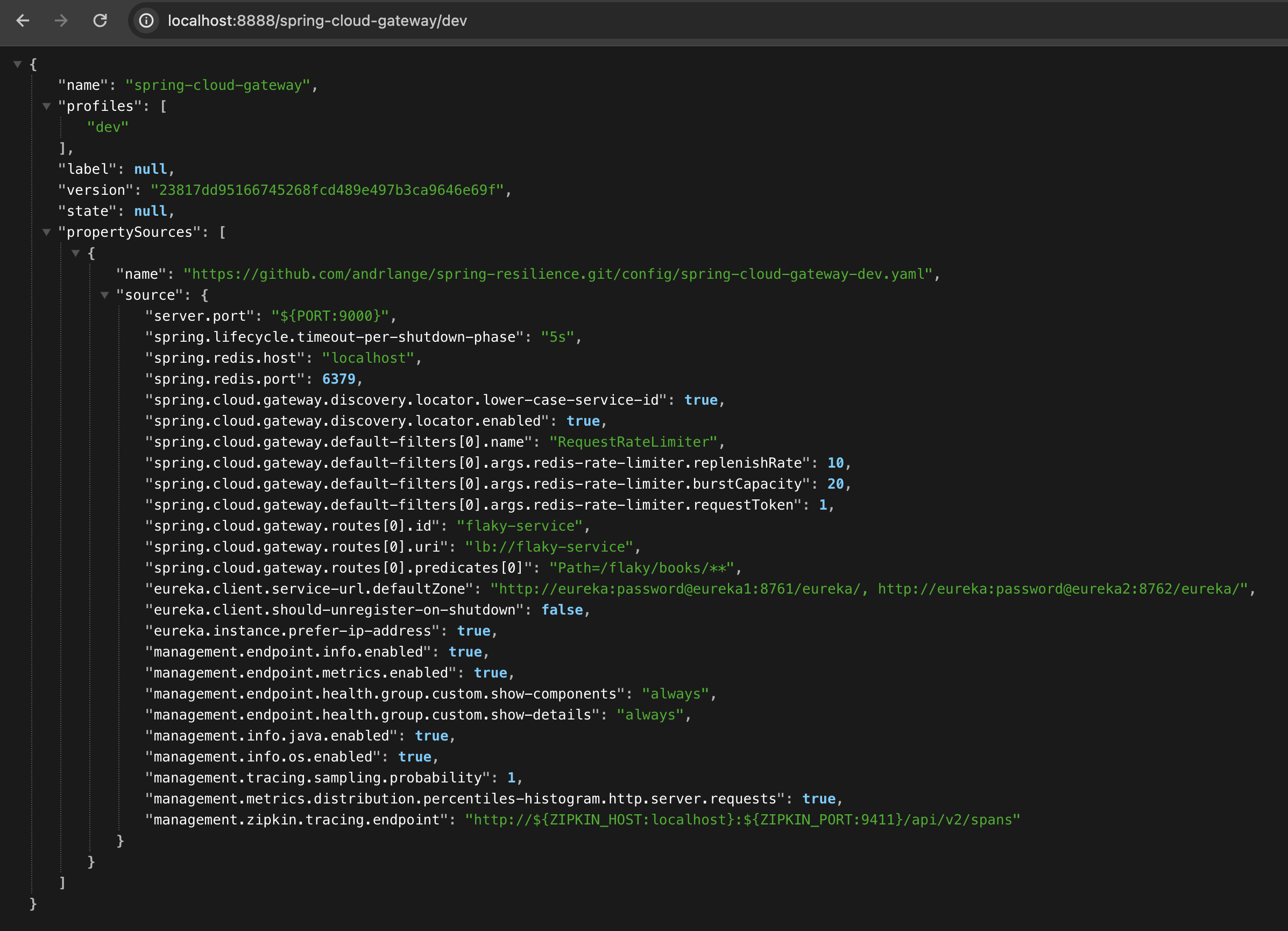This screenshot has height=931, width=1288.
Task: Collapse the "profiles" array
Action: pyautogui.click(x=47, y=106)
